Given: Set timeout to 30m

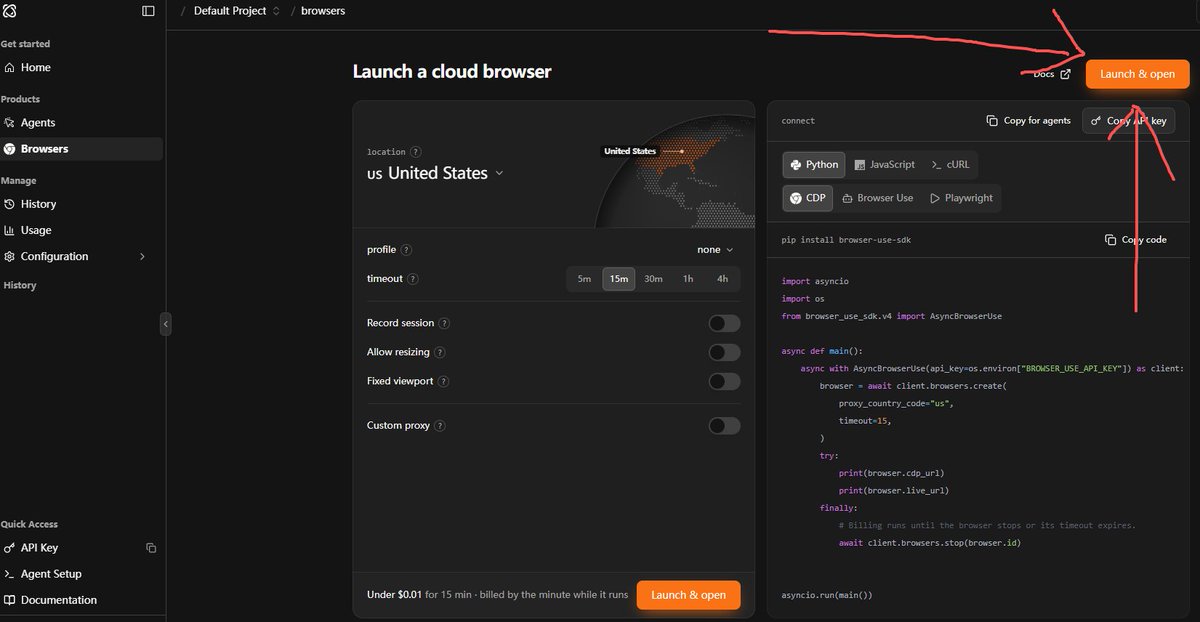Looking at the screenshot, I should point(653,279).
